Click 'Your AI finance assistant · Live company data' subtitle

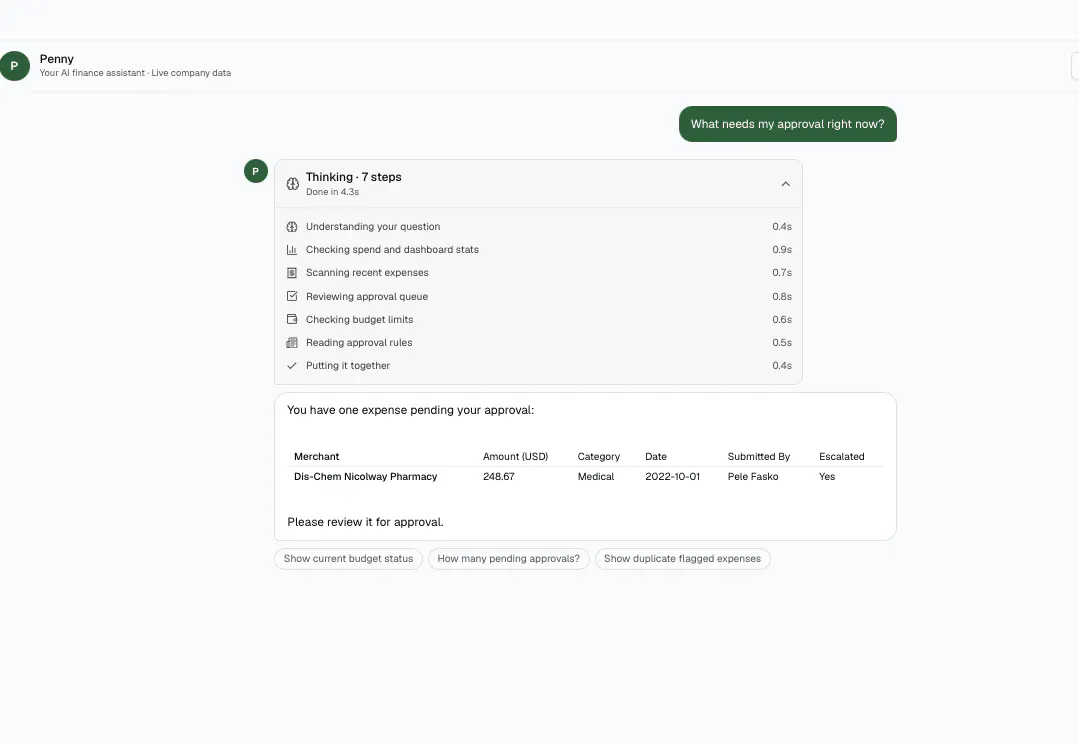(135, 73)
